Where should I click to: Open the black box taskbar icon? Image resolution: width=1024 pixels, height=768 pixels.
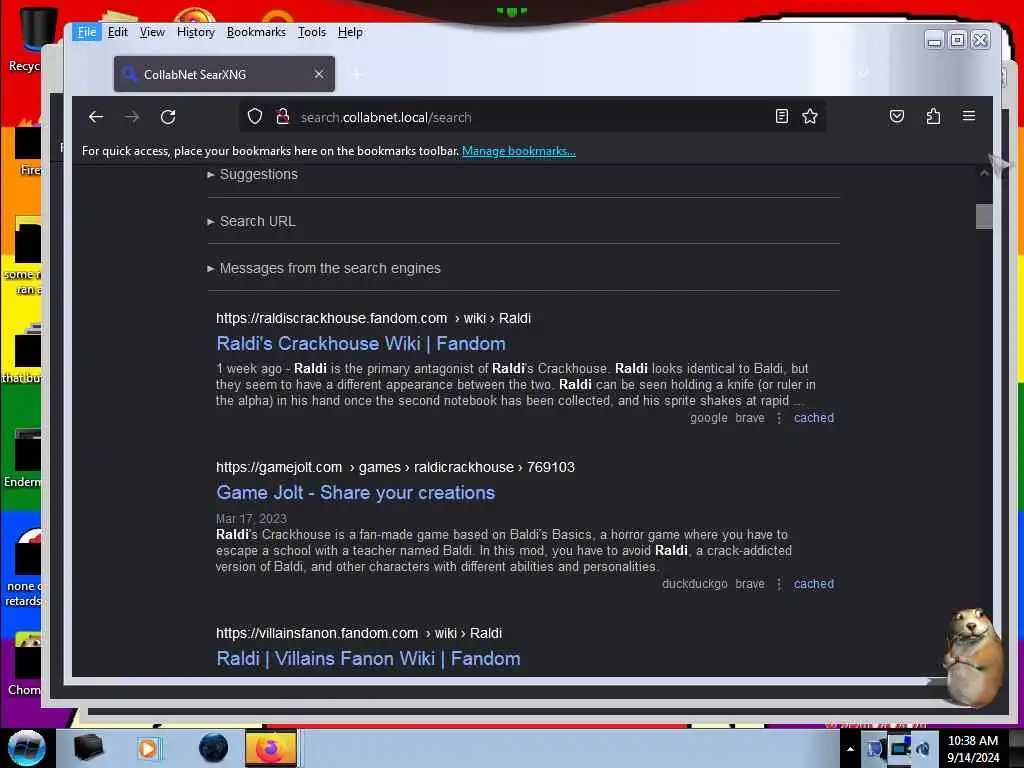click(88, 748)
